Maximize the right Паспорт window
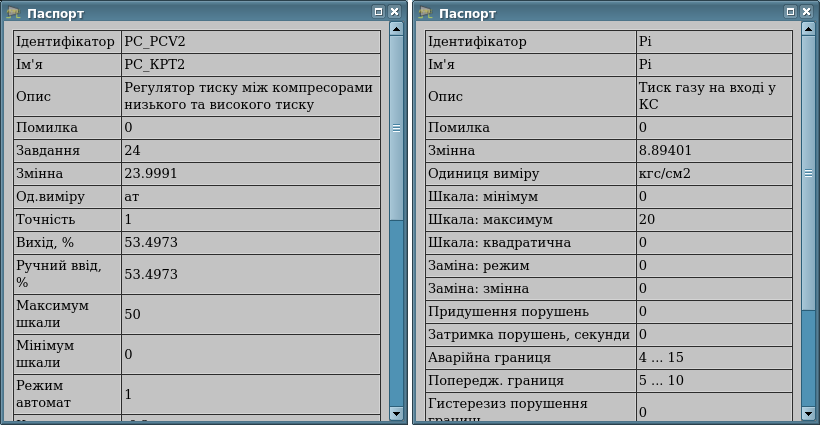 791,12
